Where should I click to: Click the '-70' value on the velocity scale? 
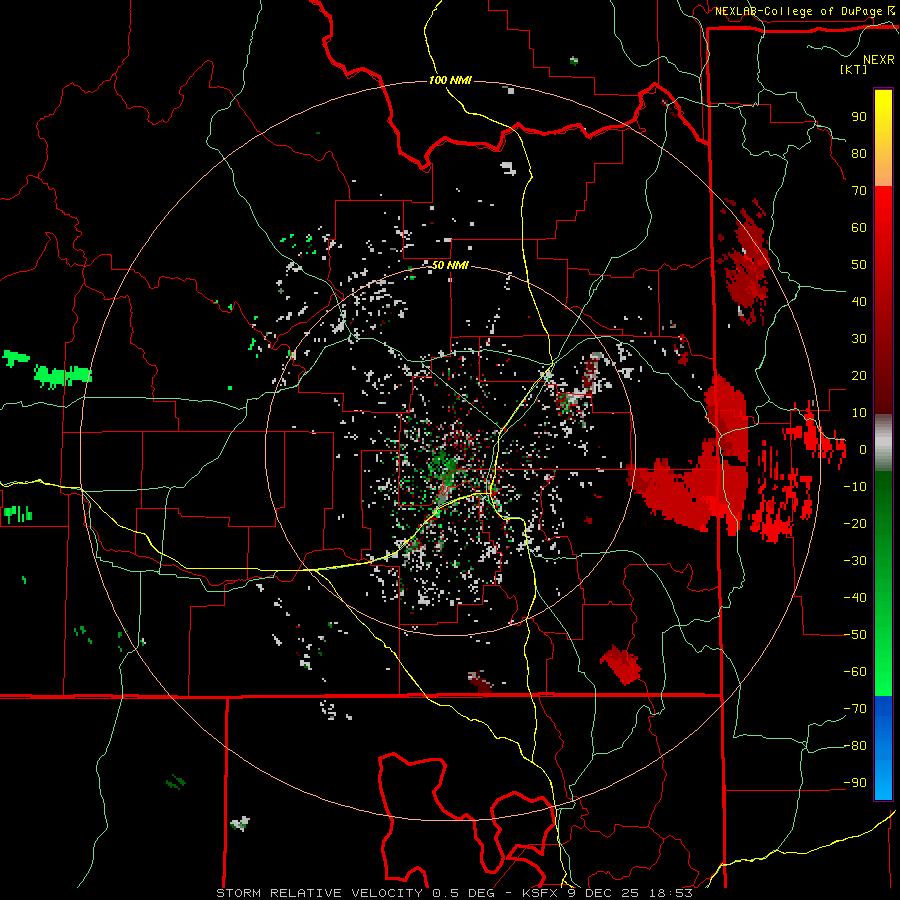tap(855, 709)
